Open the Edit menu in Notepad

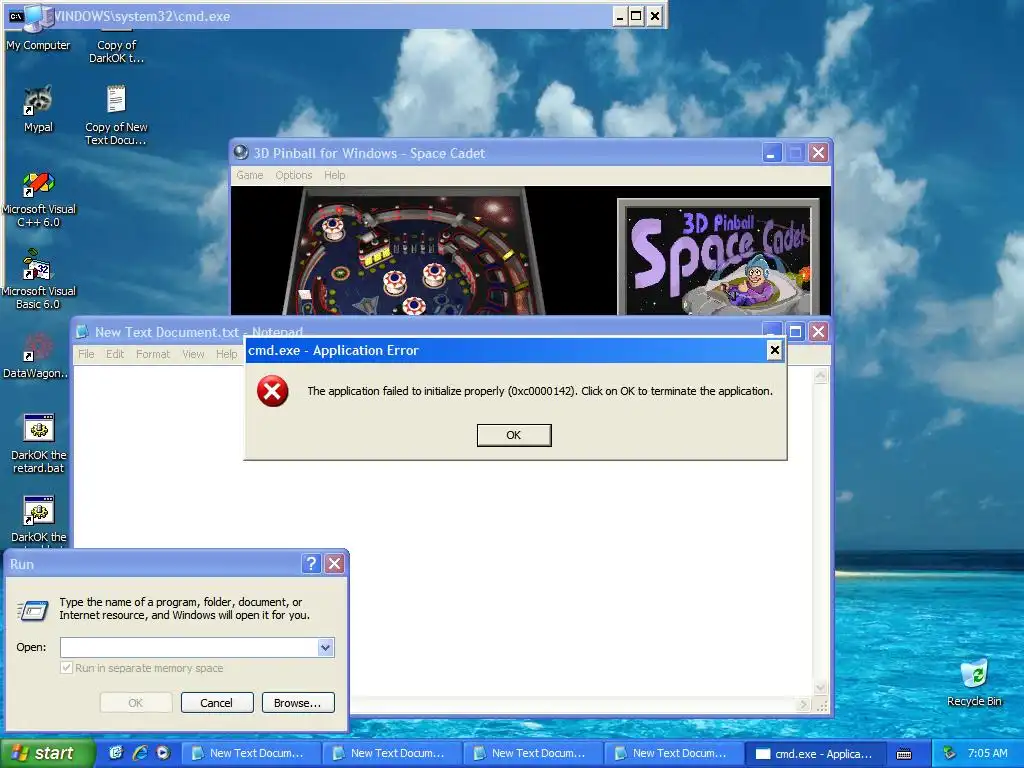pos(115,354)
